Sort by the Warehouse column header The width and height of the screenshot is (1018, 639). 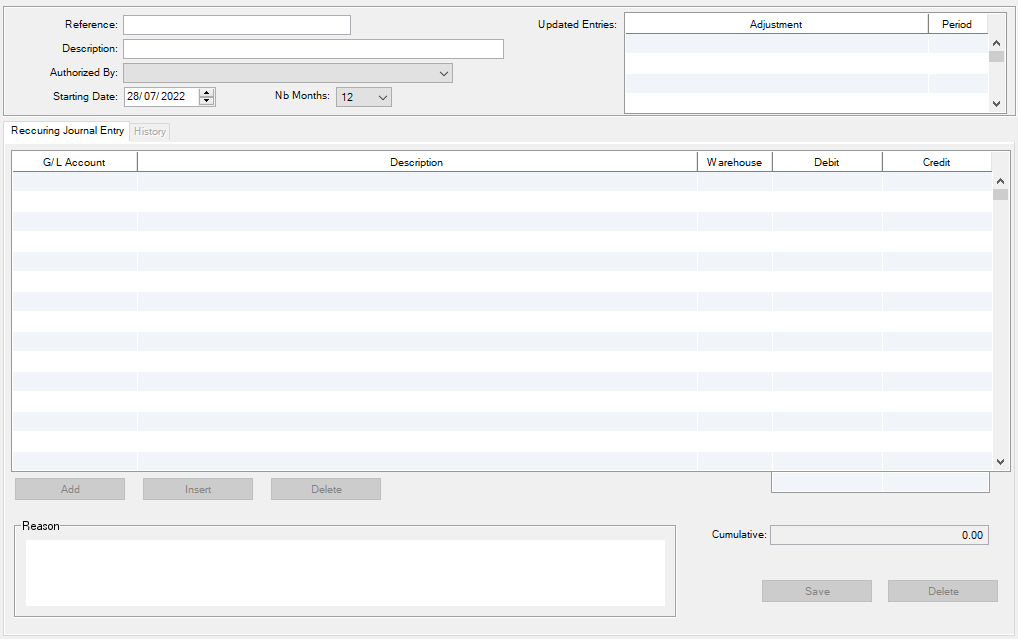[734, 162]
